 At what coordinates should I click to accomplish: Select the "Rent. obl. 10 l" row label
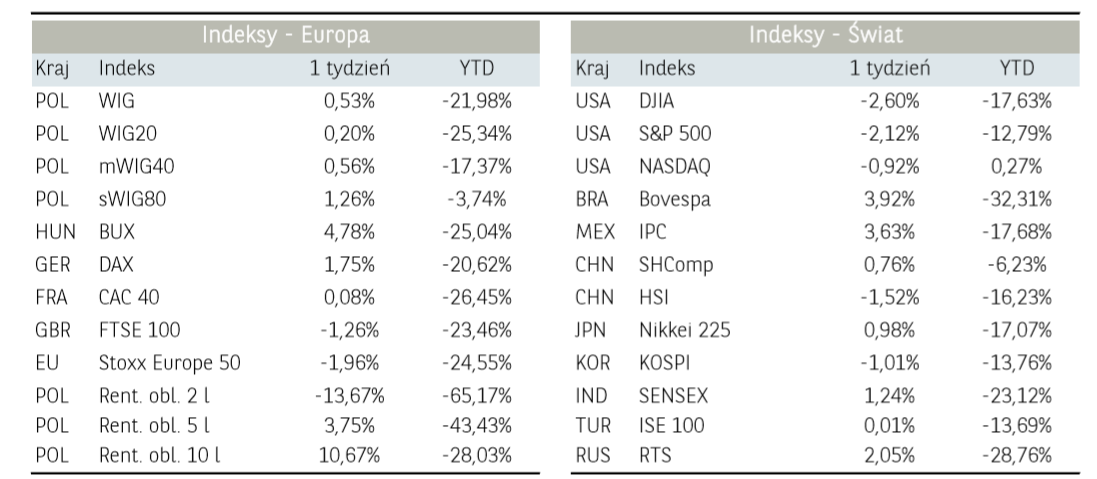click(x=159, y=457)
